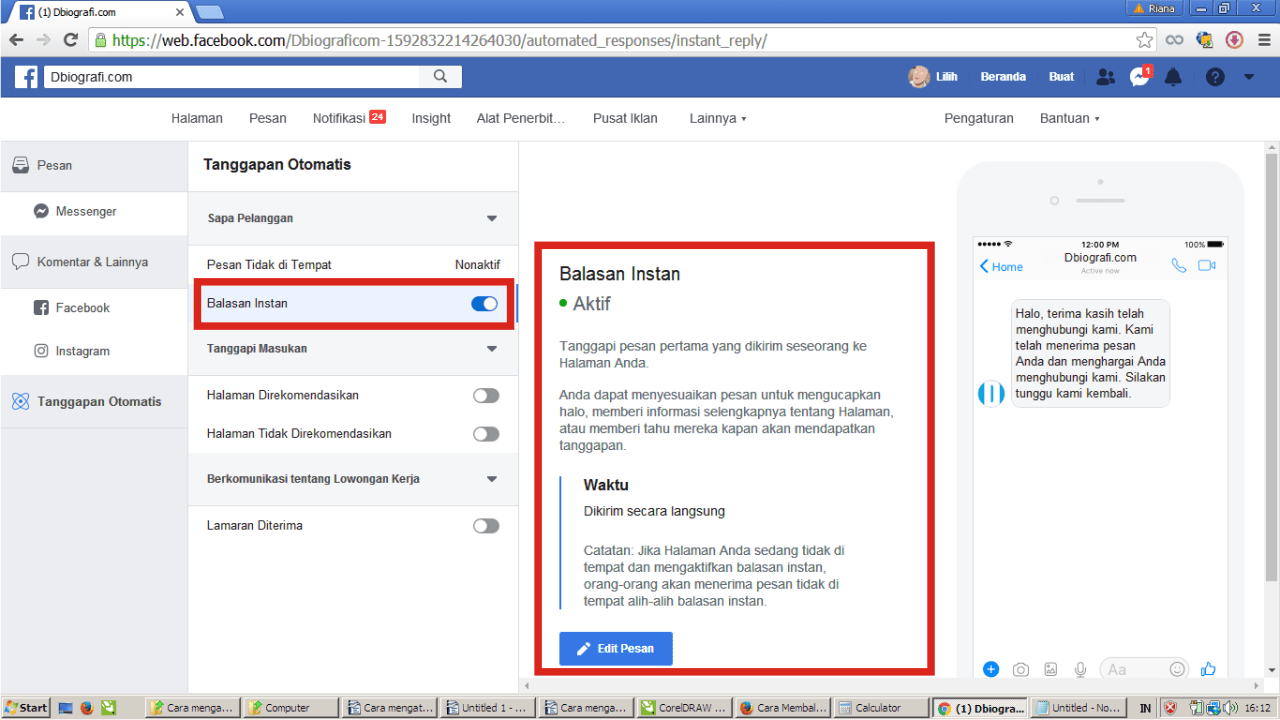Collapse Berkomunikasi tentang Lowongan Kerja arrow
Viewport: 1280px width, 720px height.
tap(492, 479)
